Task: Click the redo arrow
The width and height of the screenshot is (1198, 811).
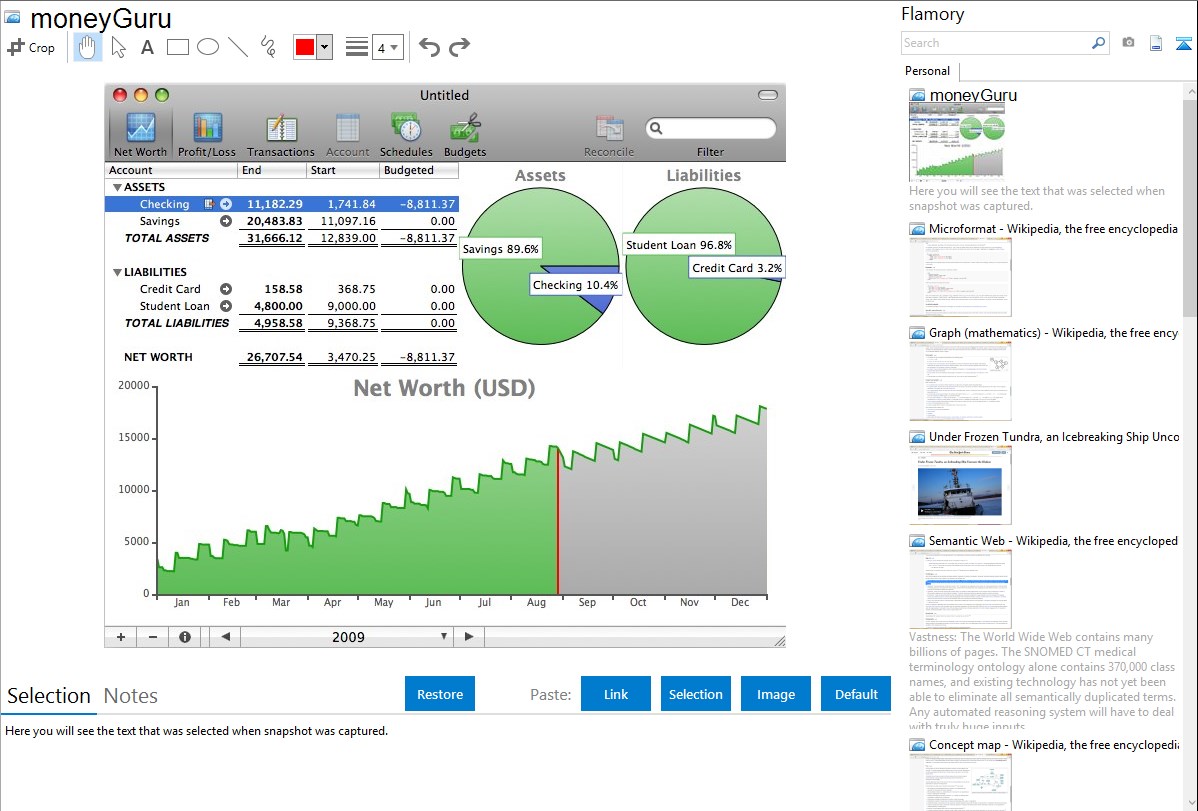Action: click(x=459, y=47)
